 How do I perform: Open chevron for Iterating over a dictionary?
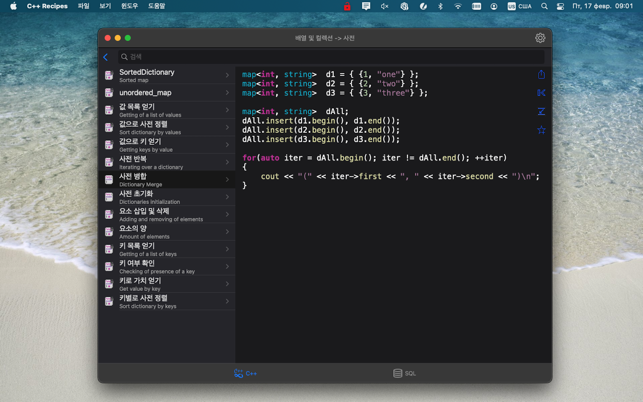[227, 162]
